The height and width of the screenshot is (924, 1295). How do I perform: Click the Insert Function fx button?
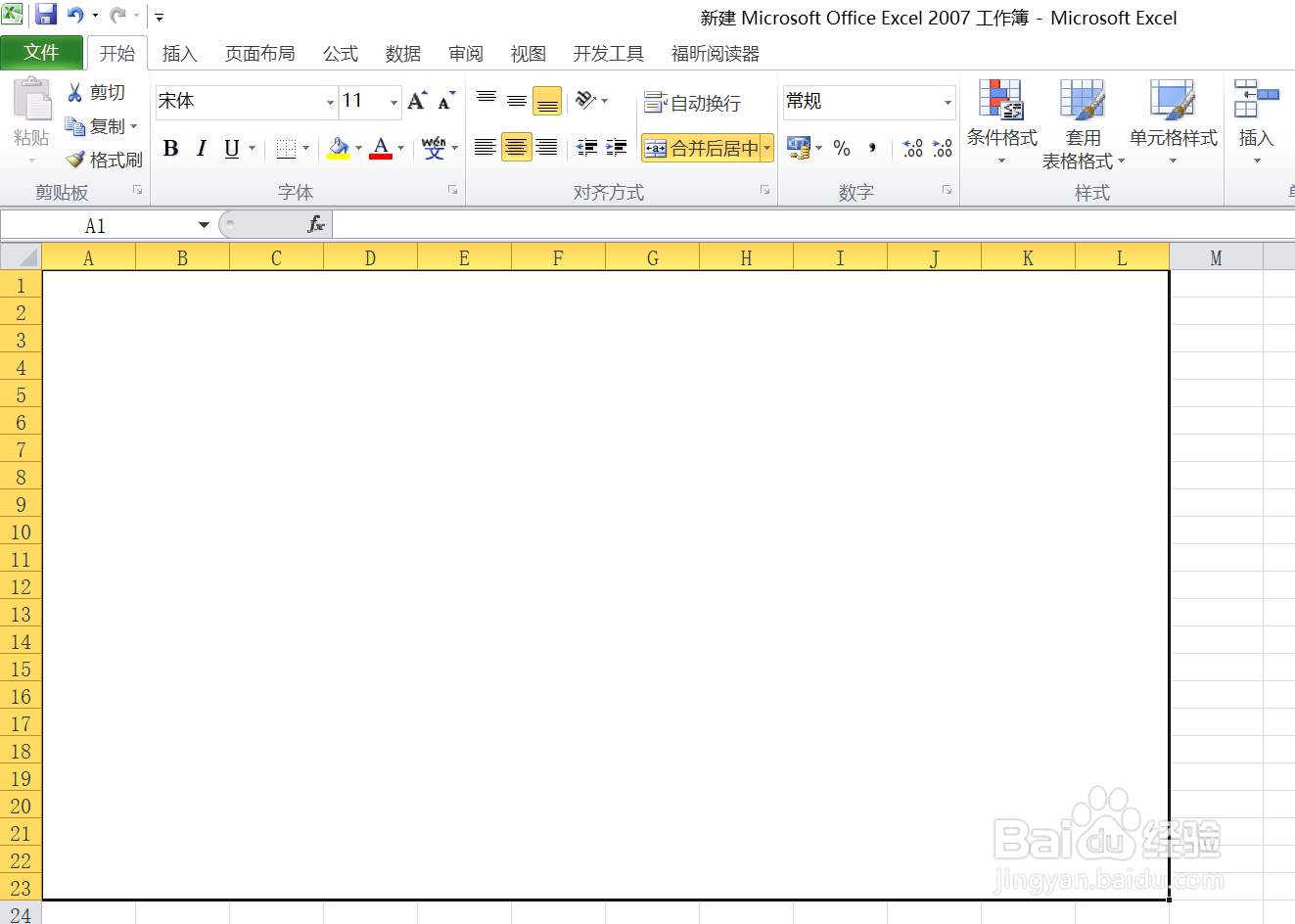pos(316,225)
